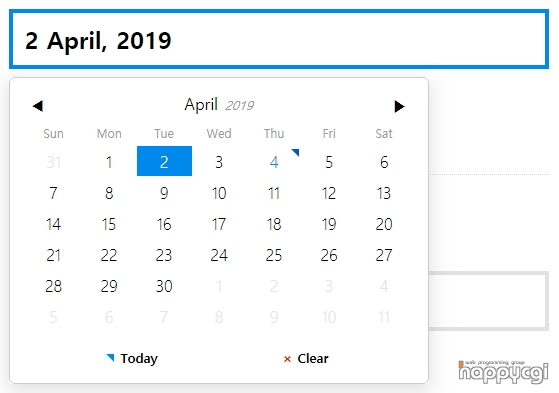This screenshot has height=393, width=559.
Task: Choose April 24 under Wed
Action: [x=219, y=255]
